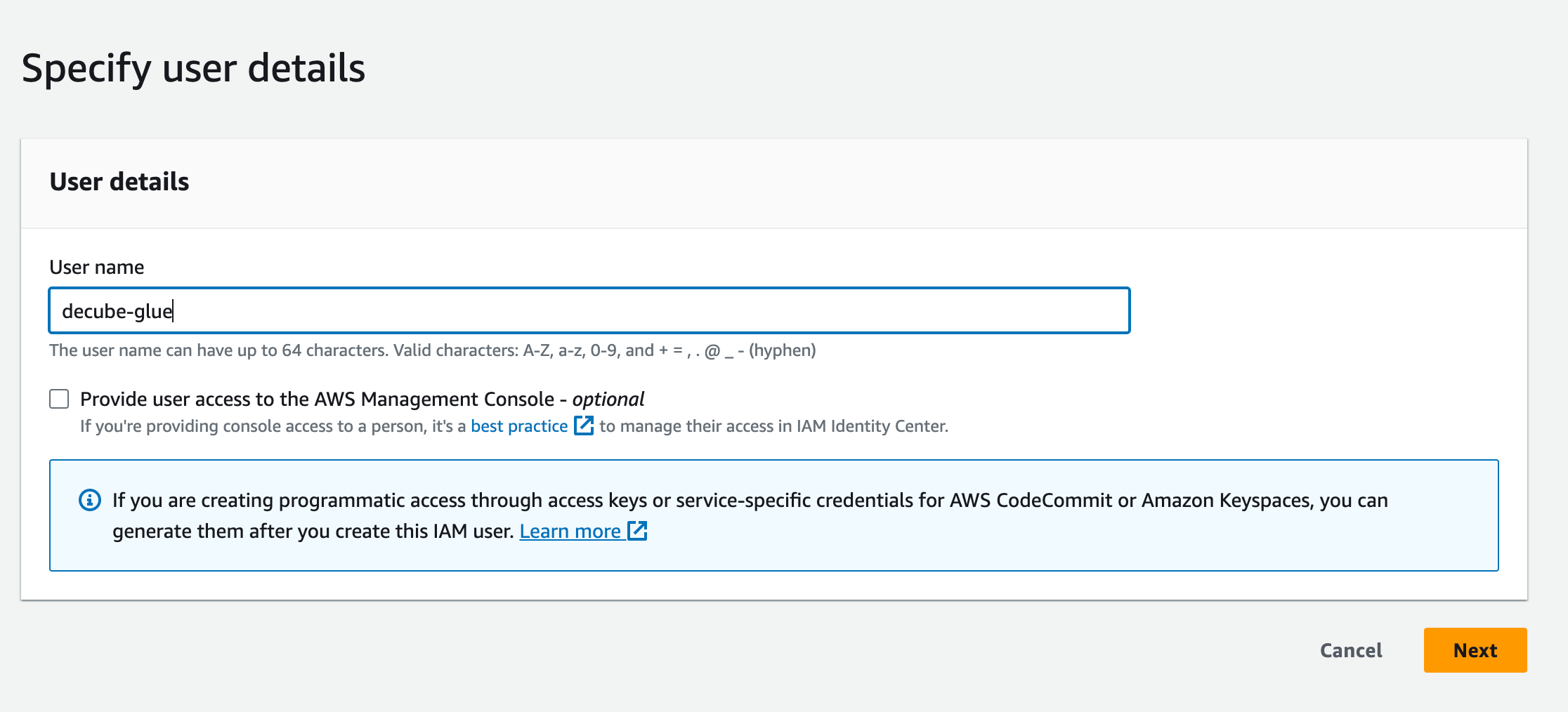The image size is (1568, 712).
Task: Click the 'User details' section header
Action: tap(119, 182)
